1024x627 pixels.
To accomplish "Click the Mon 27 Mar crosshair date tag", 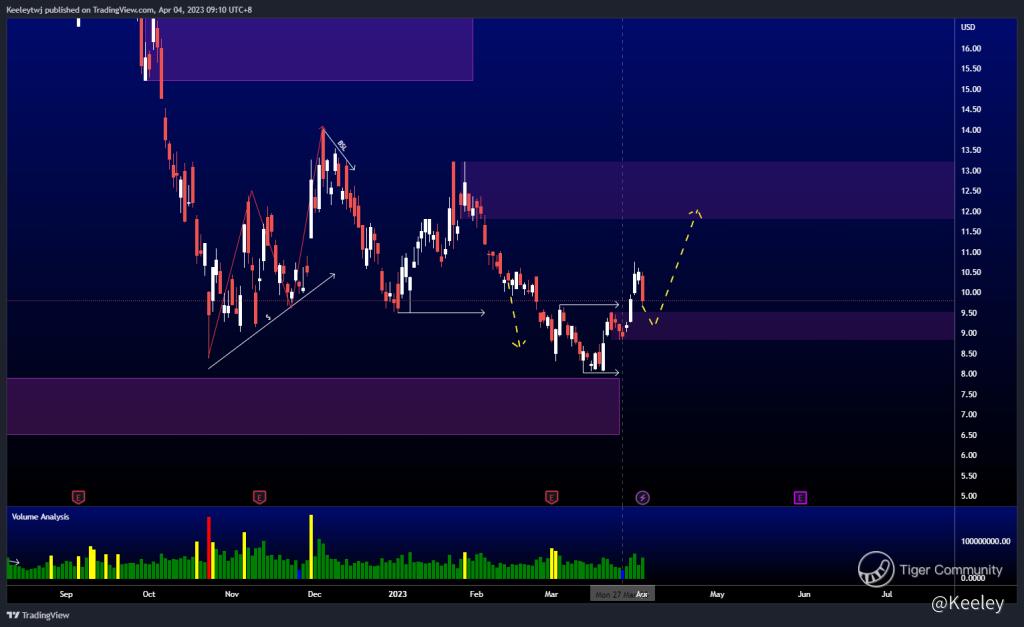I will click(622, 594).
